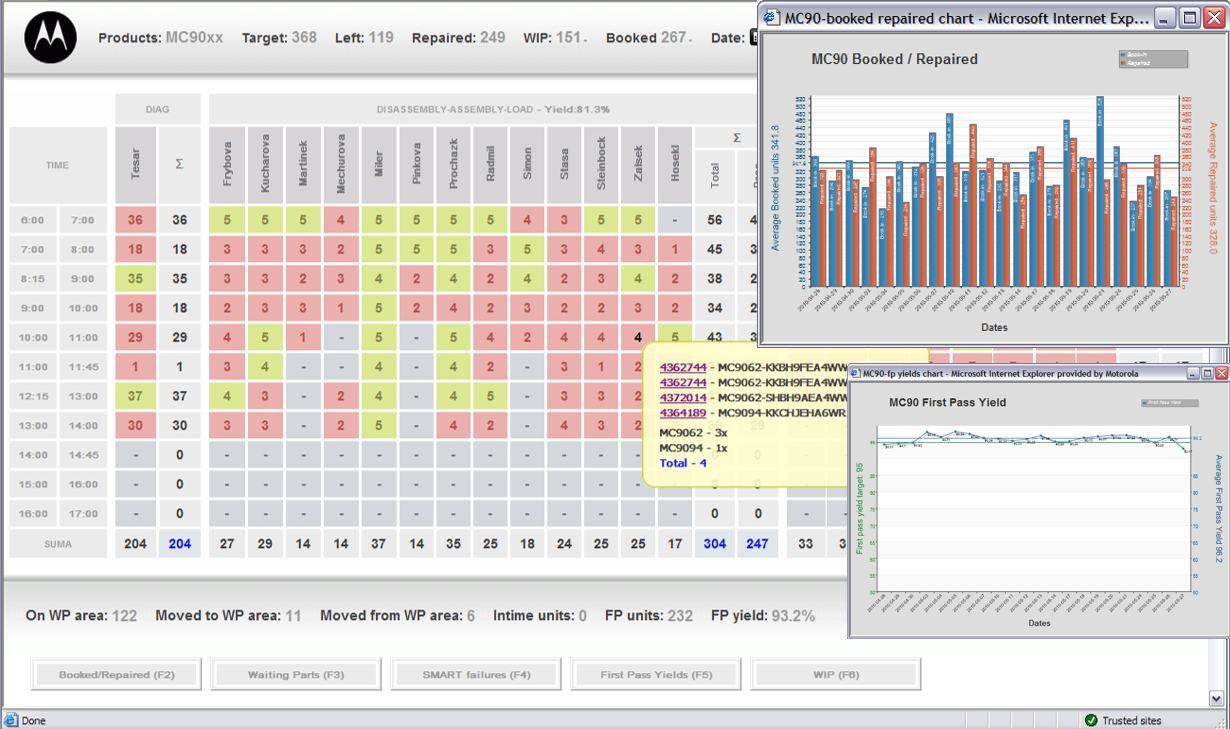Screen dimensions: 1230x729
Task: Click the Tesar column header
Action: (x=136, y=165)
